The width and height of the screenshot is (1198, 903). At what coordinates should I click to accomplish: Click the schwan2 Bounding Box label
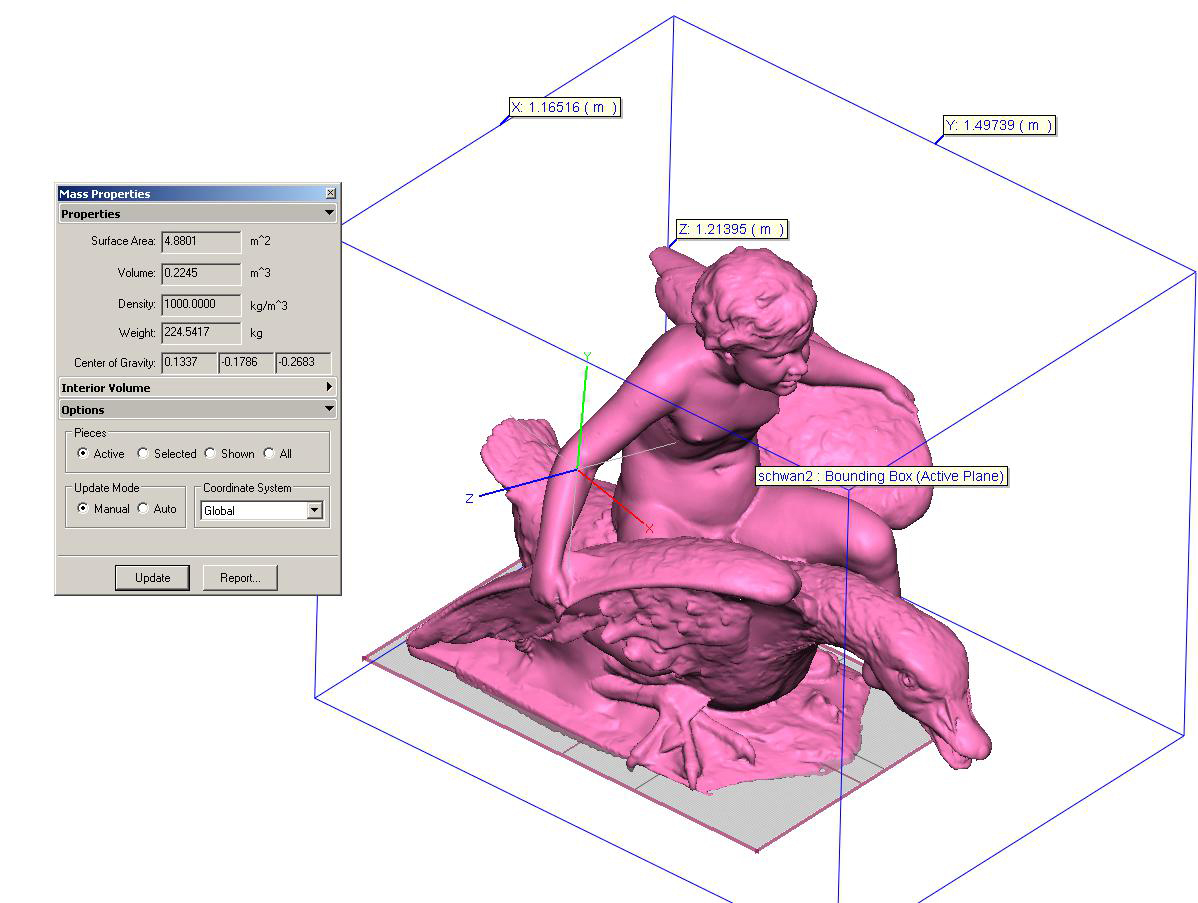pyautogui.click(x=881, y=476)
